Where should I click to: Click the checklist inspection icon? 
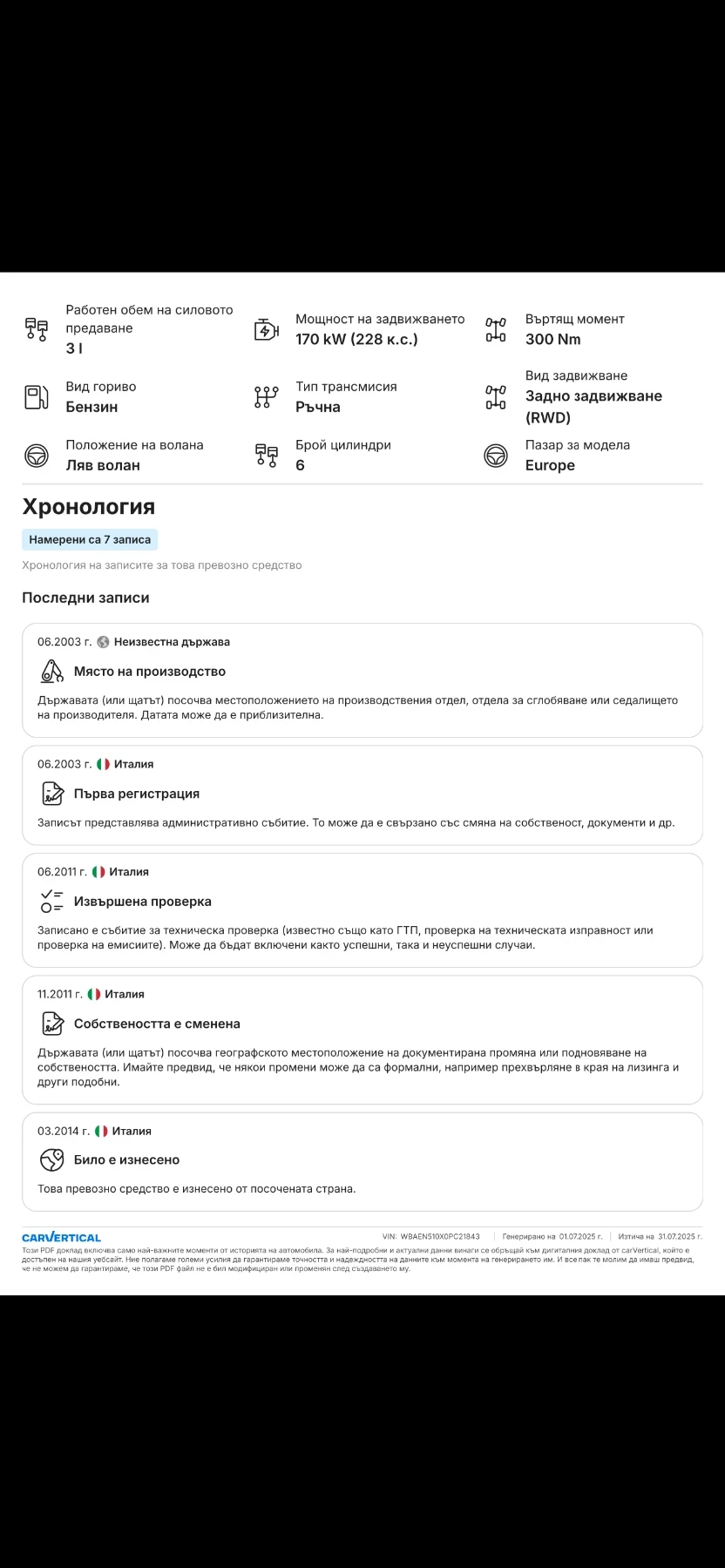click(52, 902)
